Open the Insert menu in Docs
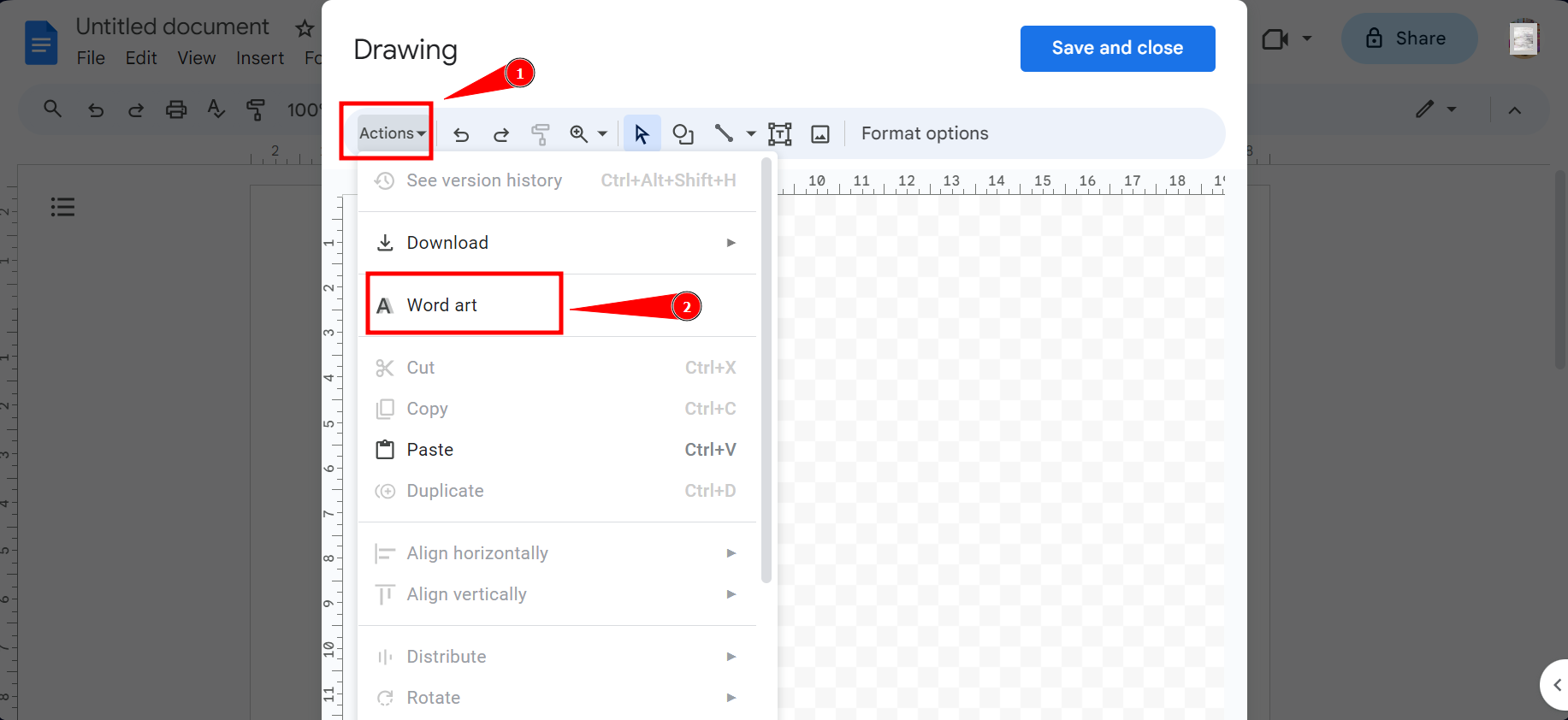This screenshot has height=720, width=1568. 260,58
